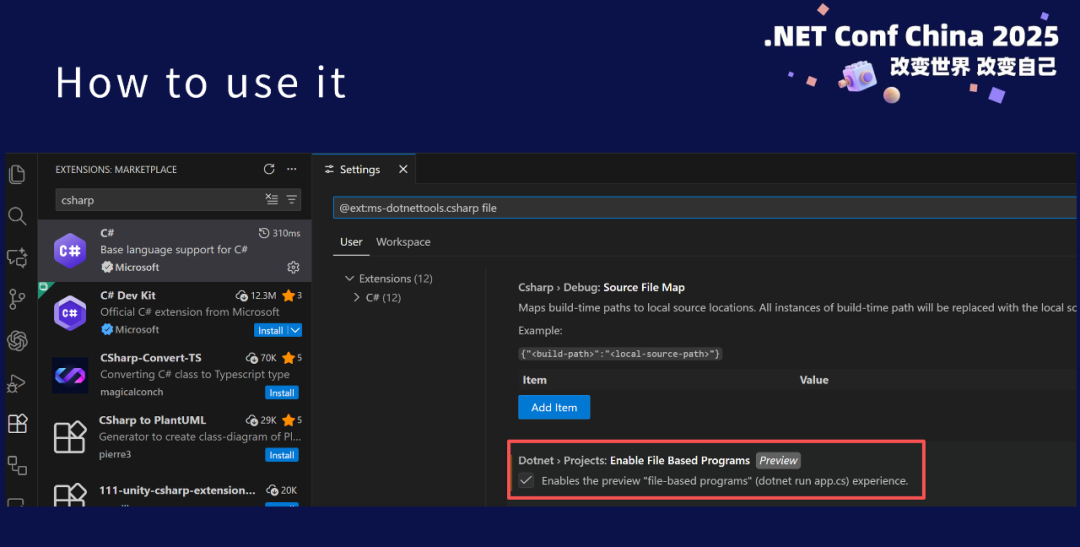
Task: Select the C# base language extension row
Action: click(175, 251)
